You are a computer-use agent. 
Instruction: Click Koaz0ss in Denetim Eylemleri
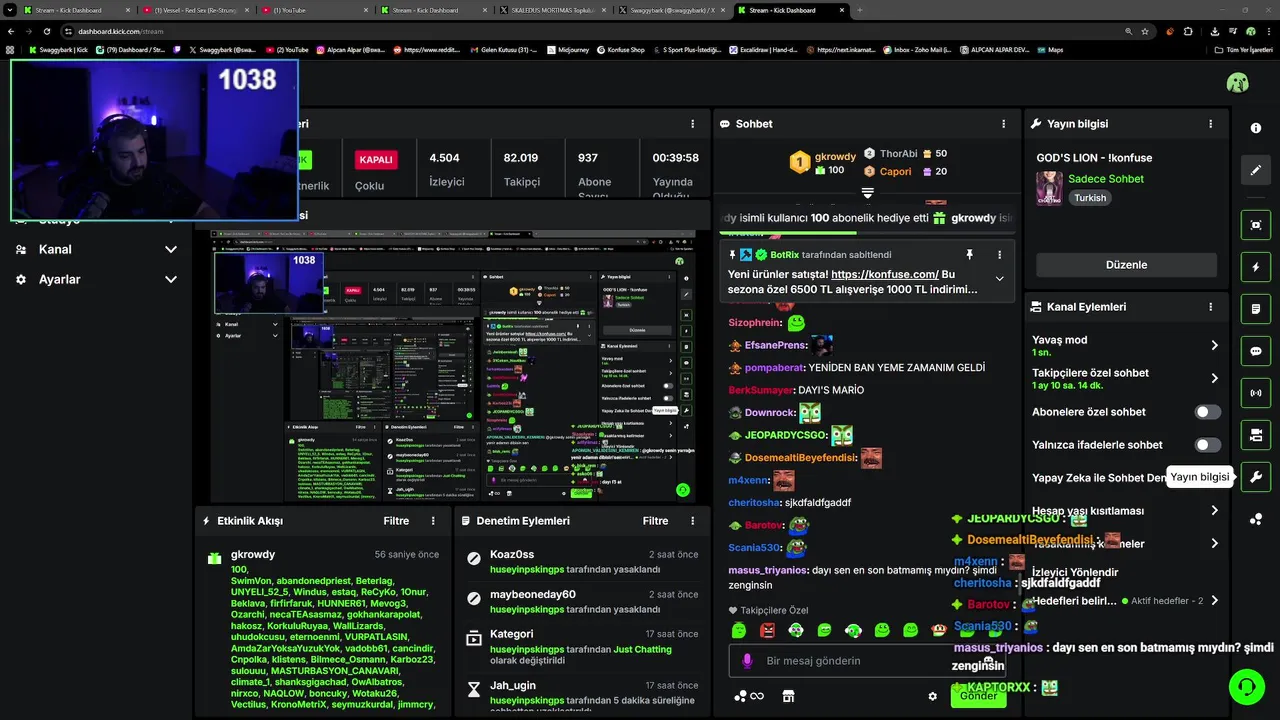pos(512,554)
